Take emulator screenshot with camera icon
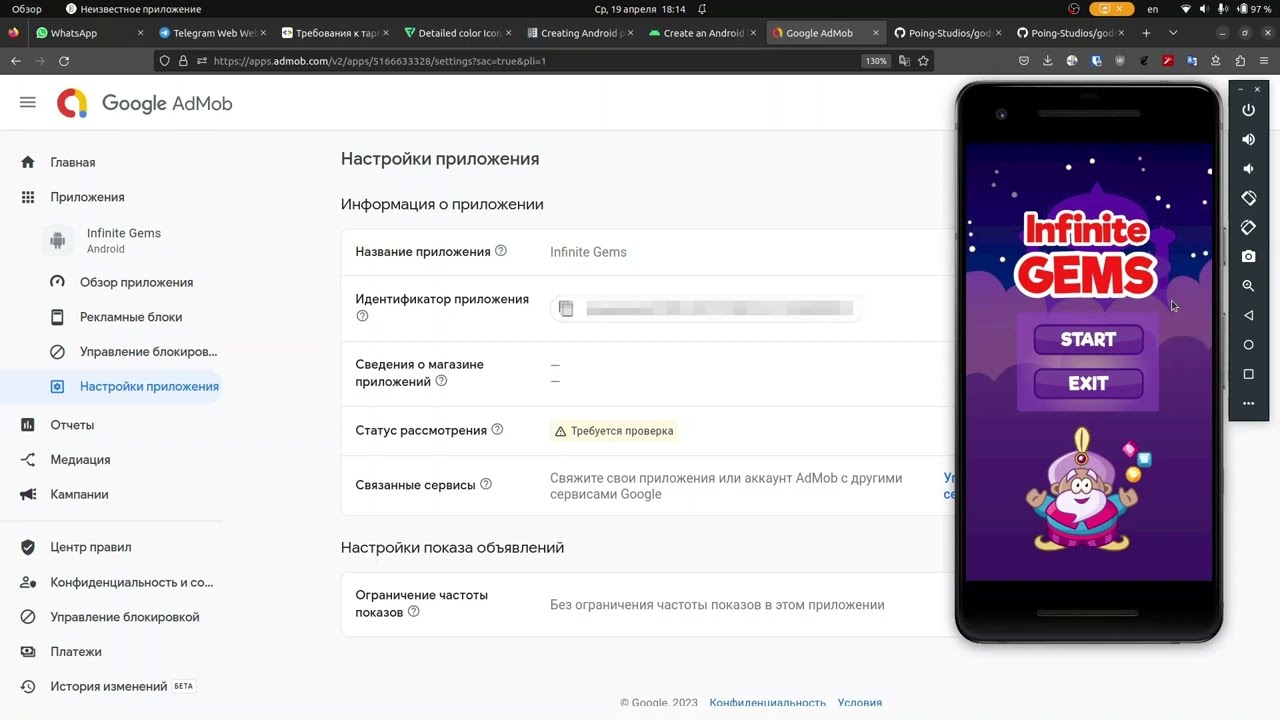 pos(1248,256)
